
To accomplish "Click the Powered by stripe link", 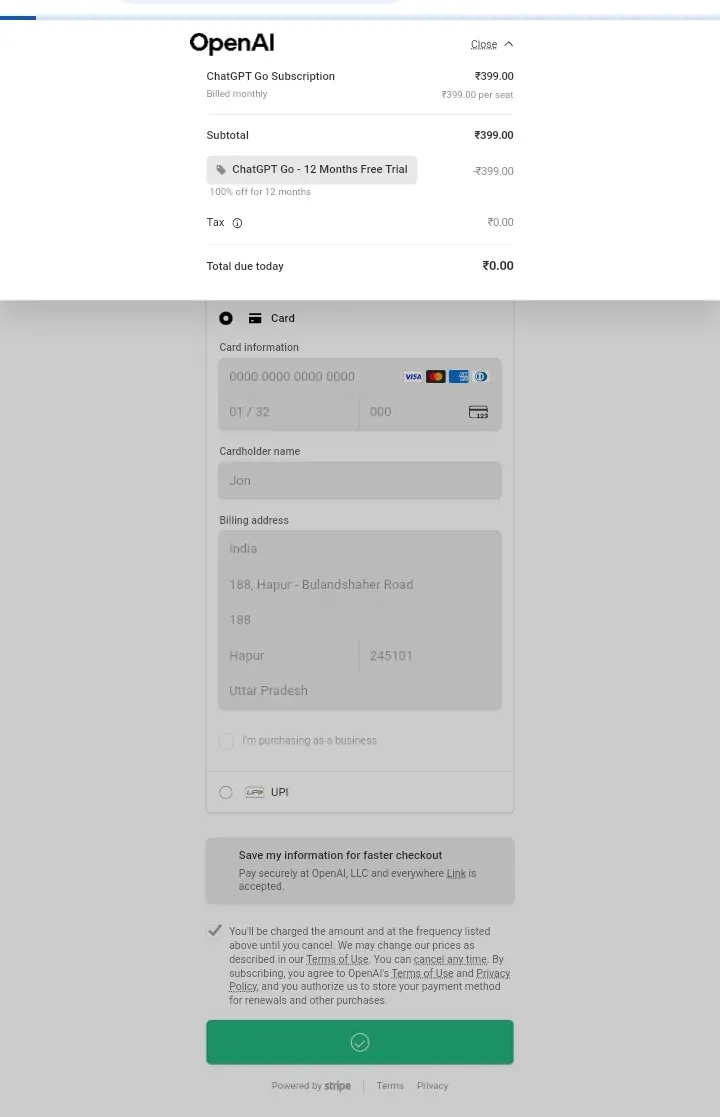I will coord(311,1086).
